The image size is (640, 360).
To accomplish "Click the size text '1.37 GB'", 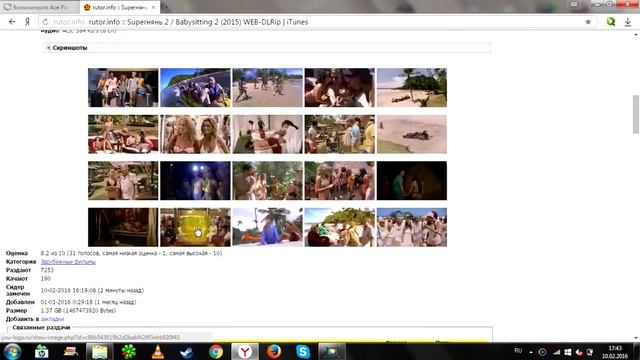I will tap(51, 311).
